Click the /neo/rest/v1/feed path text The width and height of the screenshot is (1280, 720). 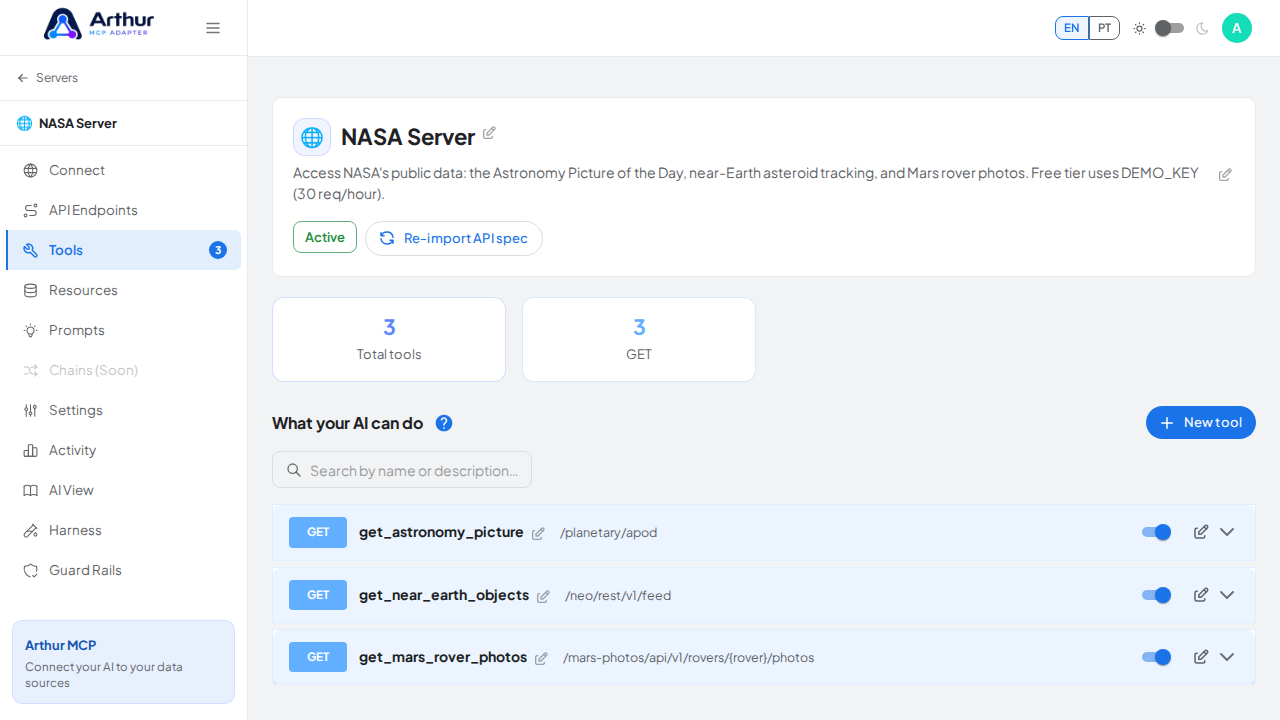pyautogui.click(x=618, y=596)
